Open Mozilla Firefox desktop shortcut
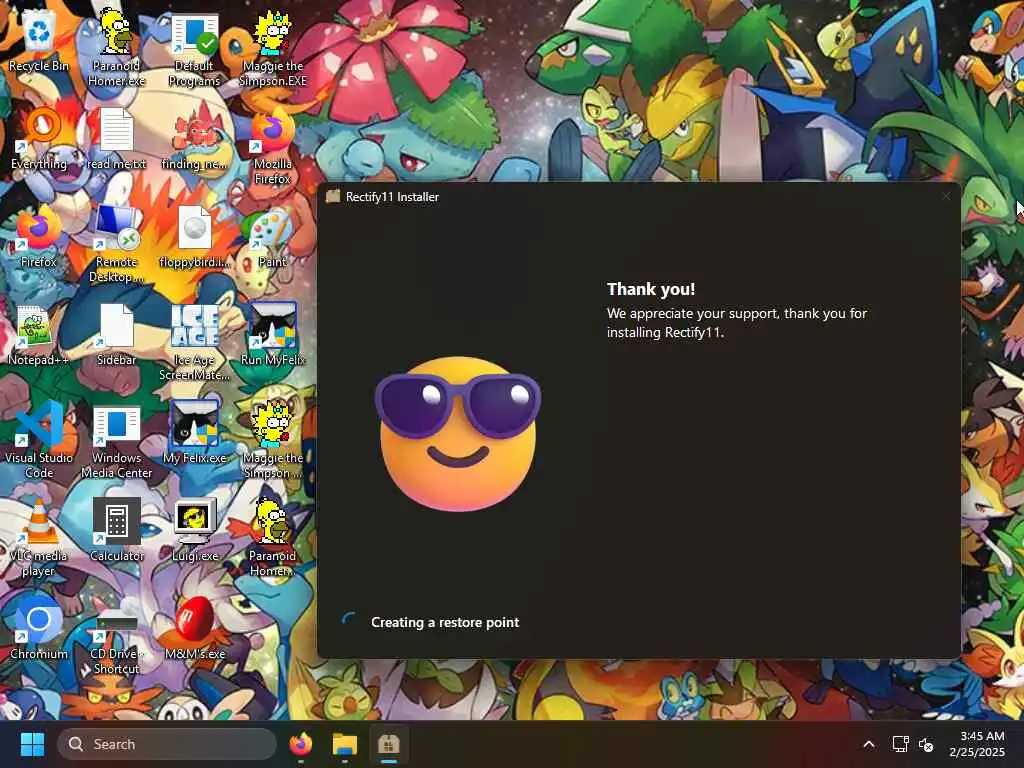Image resolution: width=1024 pixels, height=768 pixels. [273, 145]
